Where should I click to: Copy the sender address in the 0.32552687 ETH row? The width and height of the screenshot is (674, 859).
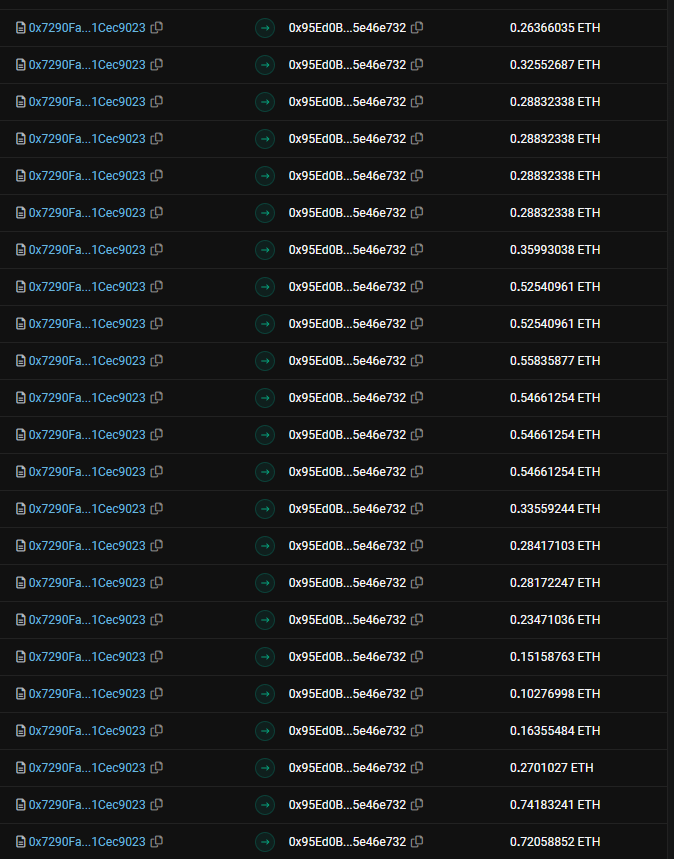[x=157, y=65]
